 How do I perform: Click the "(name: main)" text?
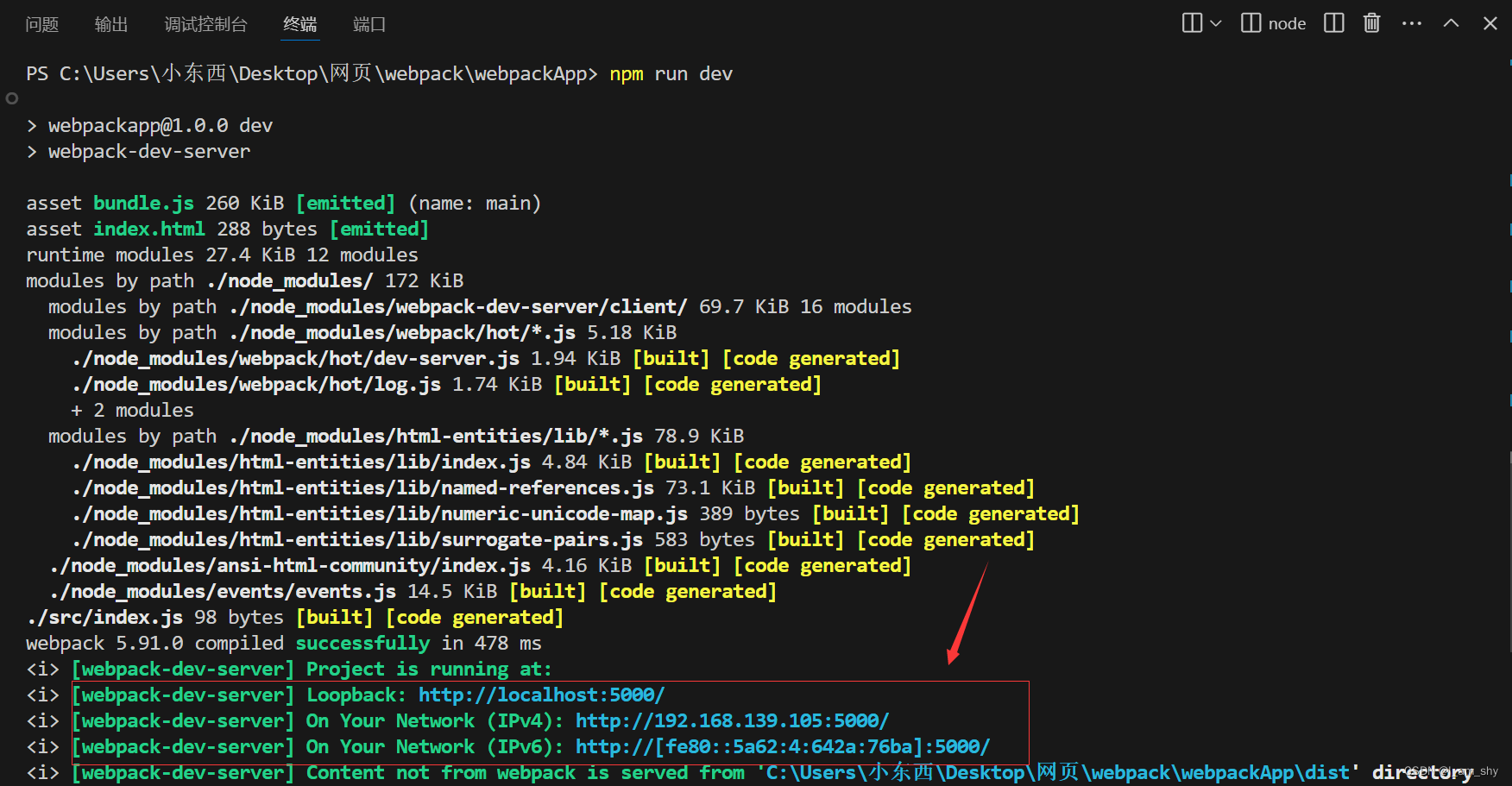coord(475,204)
